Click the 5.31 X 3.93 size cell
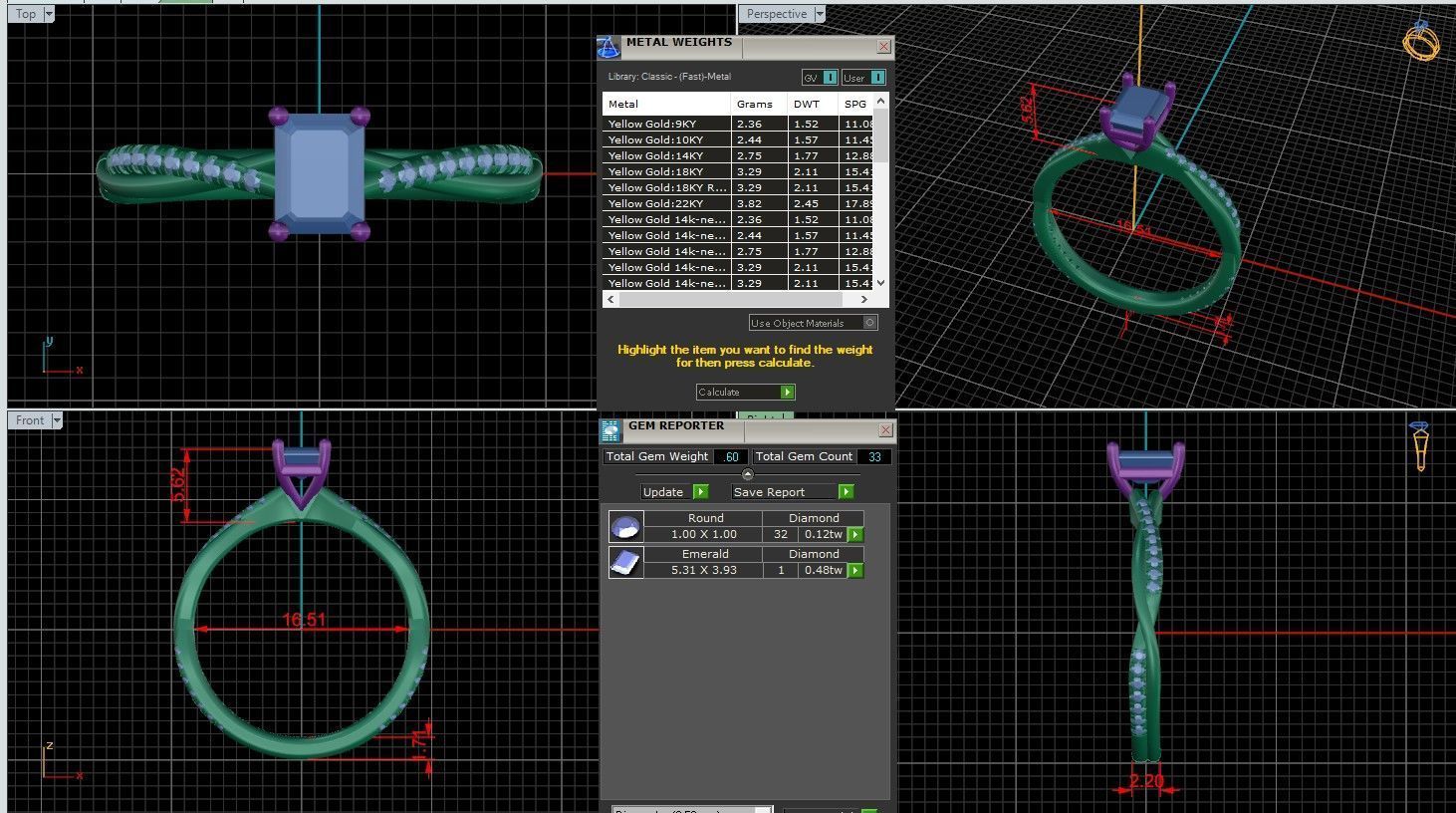Image resolution: width=1456 pixels, height=813 pixels. coord(704,571)
